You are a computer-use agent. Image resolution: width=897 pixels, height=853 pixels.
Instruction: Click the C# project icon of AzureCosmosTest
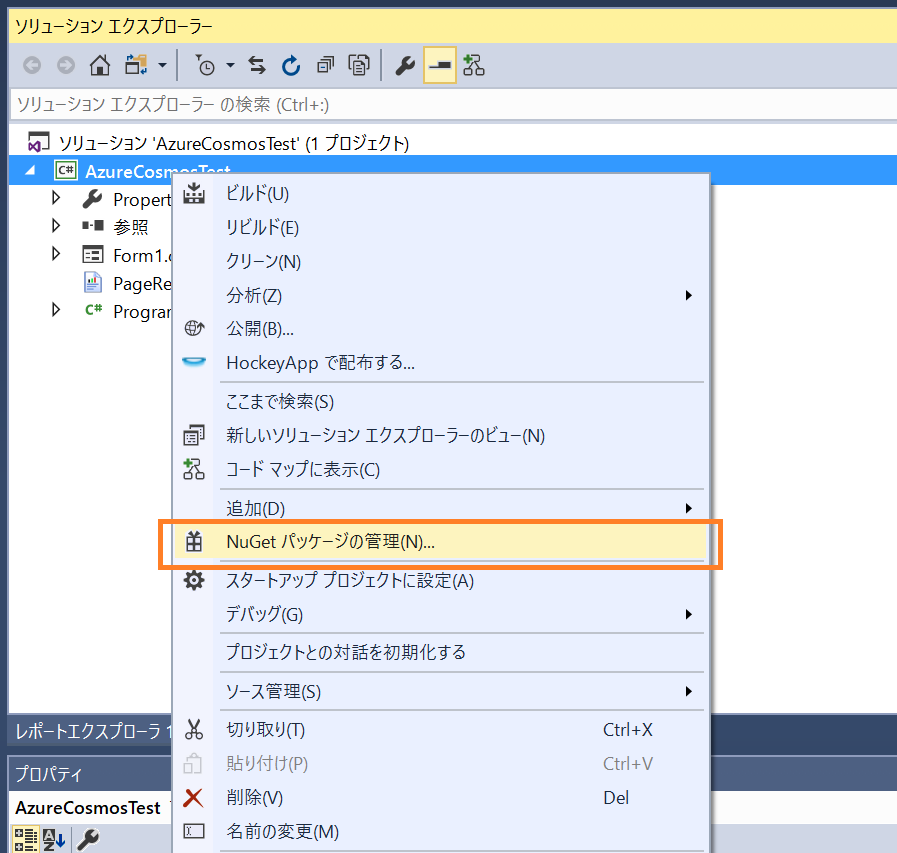point(66,170)
